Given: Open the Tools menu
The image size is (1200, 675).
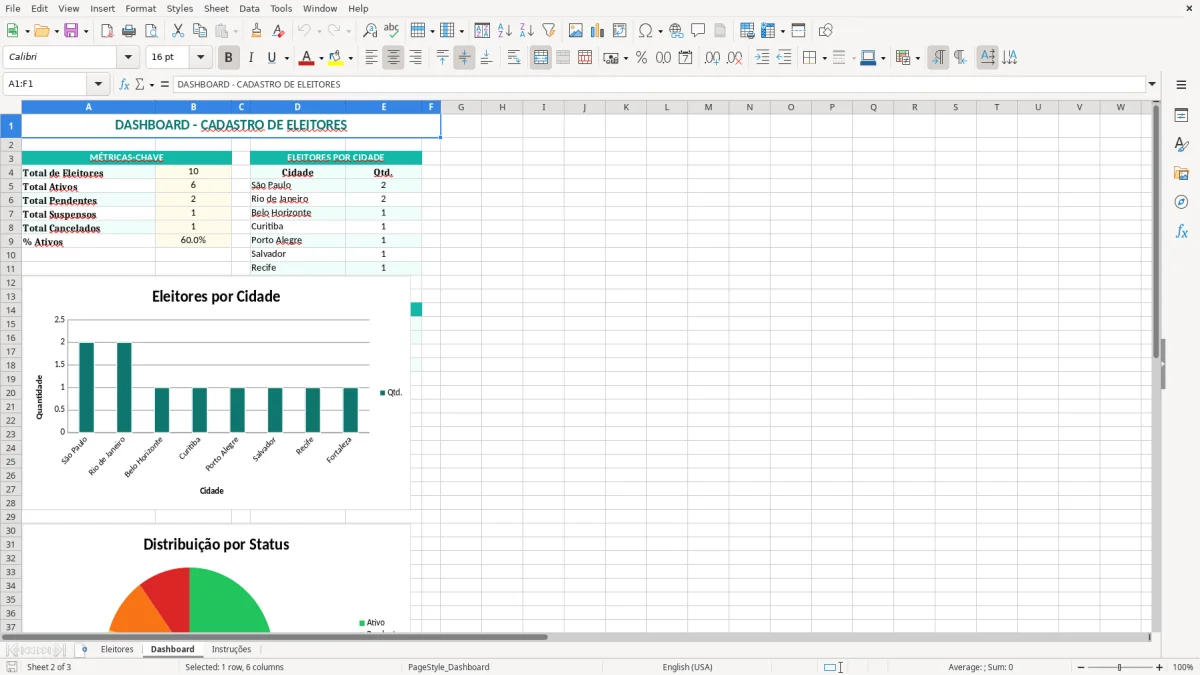Looking at the screenshot, I should (281, 8).
